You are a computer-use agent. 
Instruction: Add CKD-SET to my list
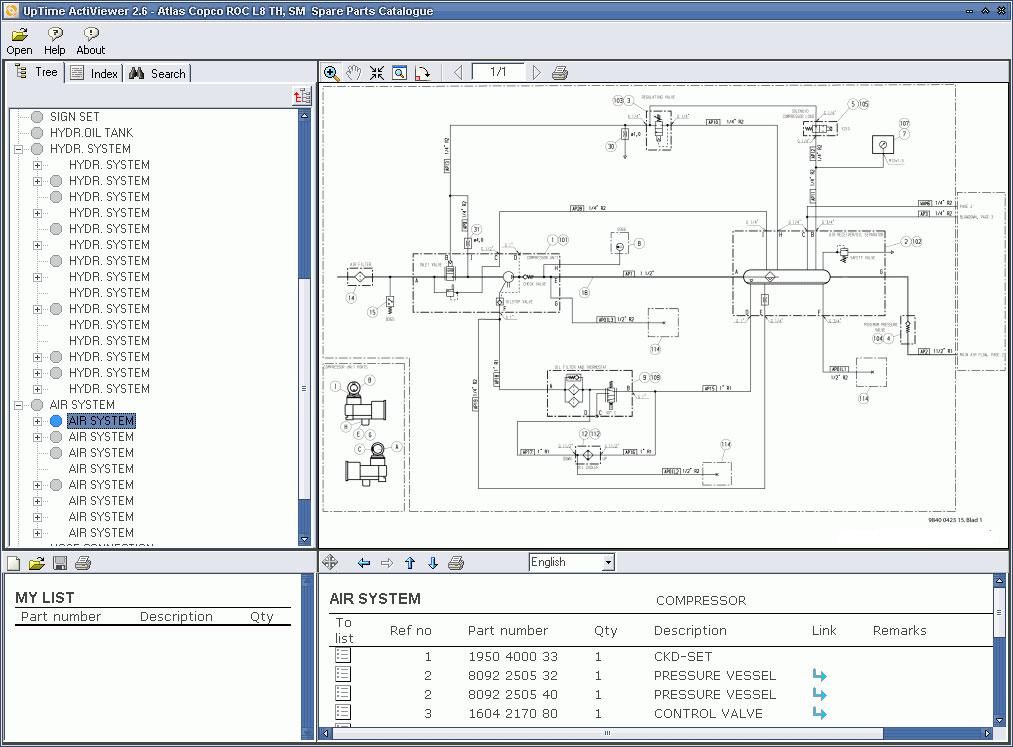pyautogui.click(x=343, y=655)
